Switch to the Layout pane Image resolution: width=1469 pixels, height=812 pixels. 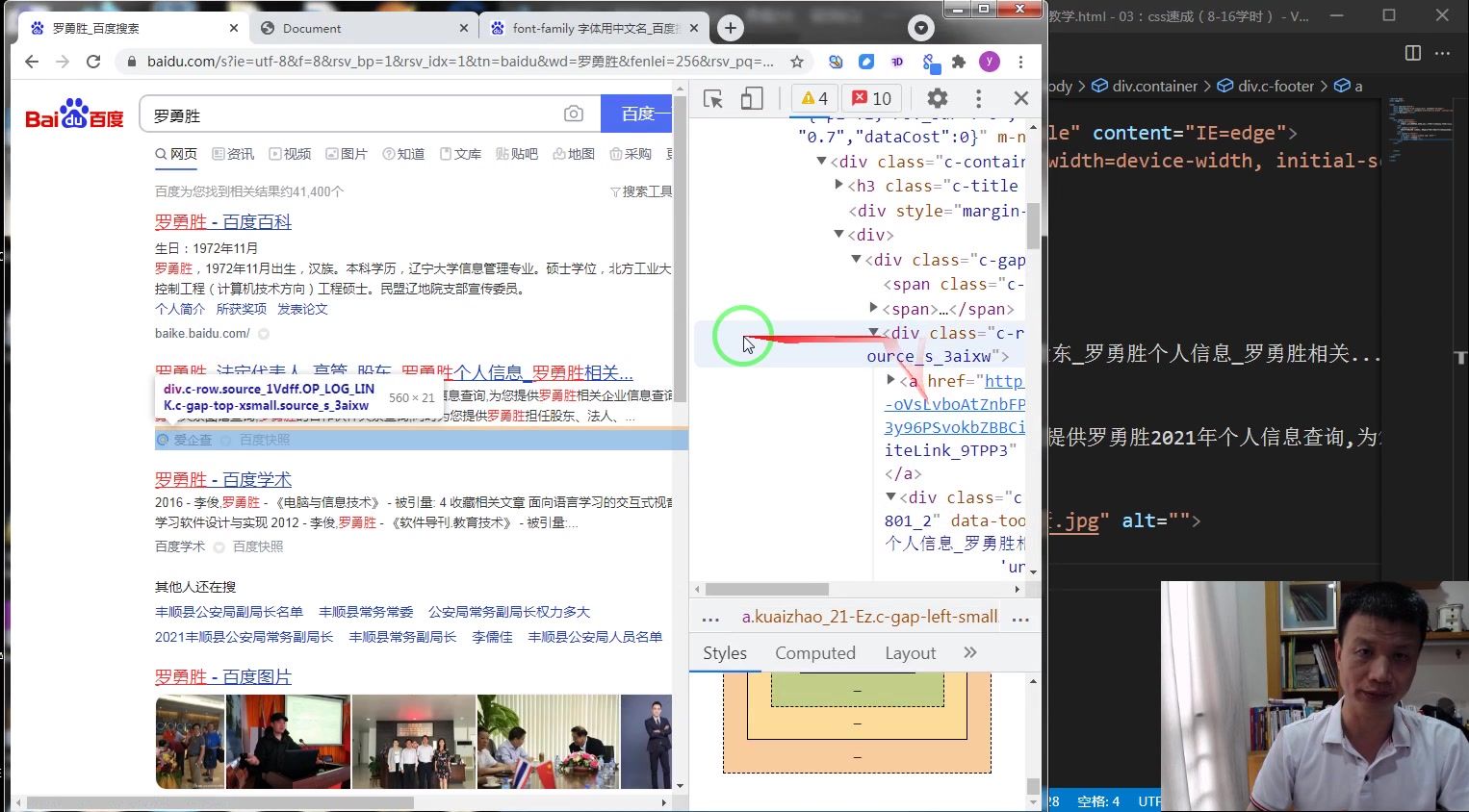pos(911,653)
